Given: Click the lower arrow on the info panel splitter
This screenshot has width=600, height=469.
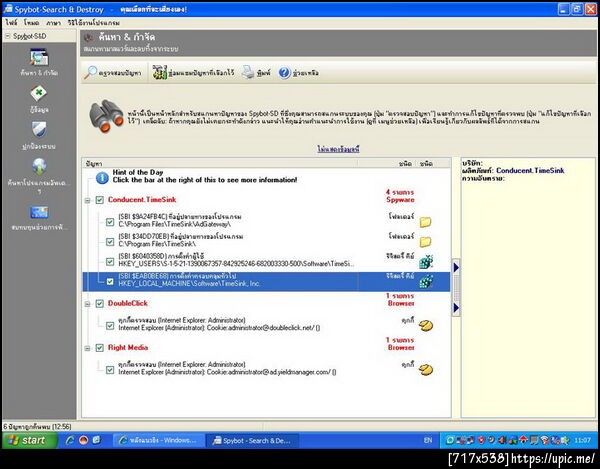Looking at the screenshot, I should 456,308.
